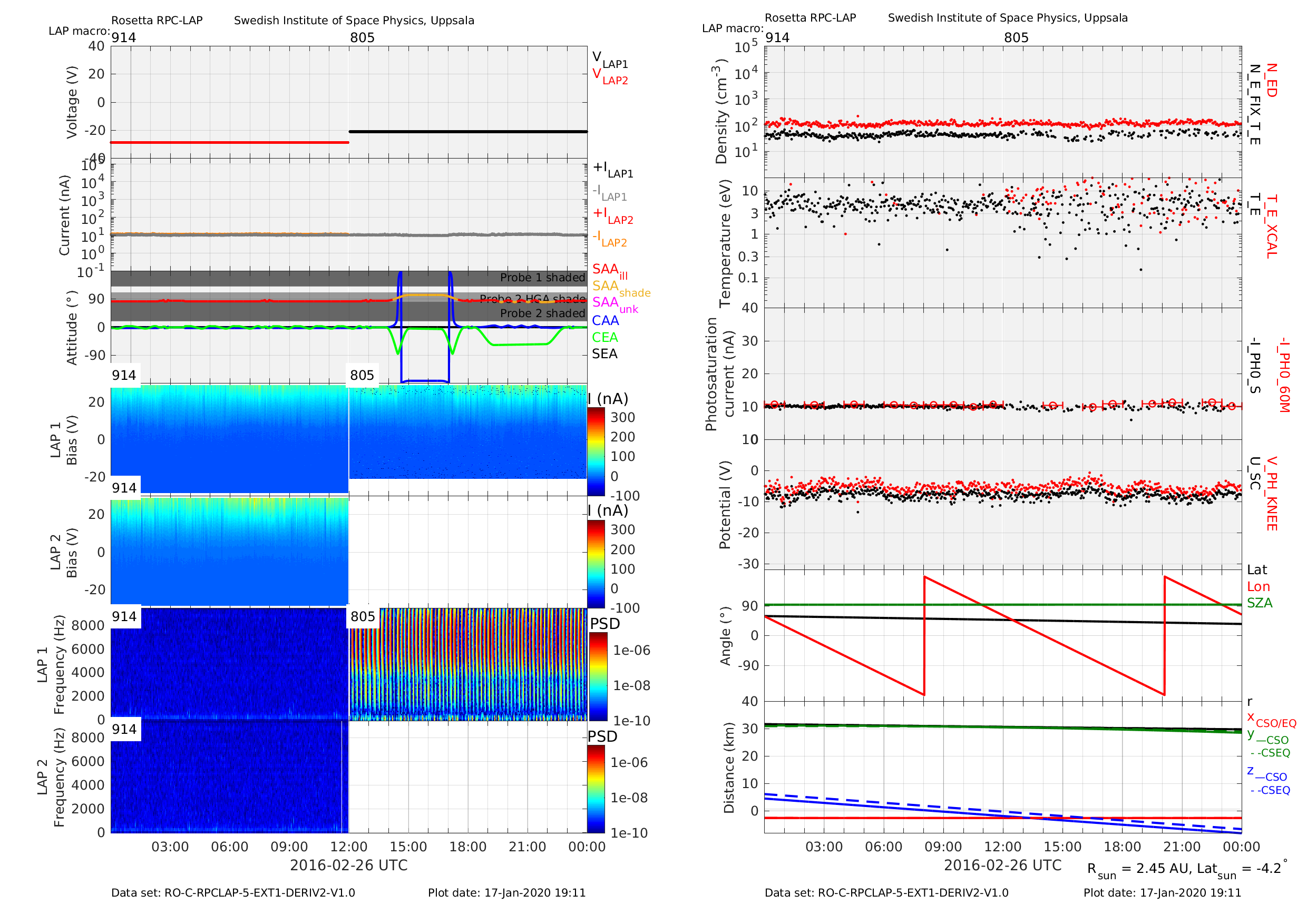Click the 'Potential (V)' axis label

tap(725, 505)
